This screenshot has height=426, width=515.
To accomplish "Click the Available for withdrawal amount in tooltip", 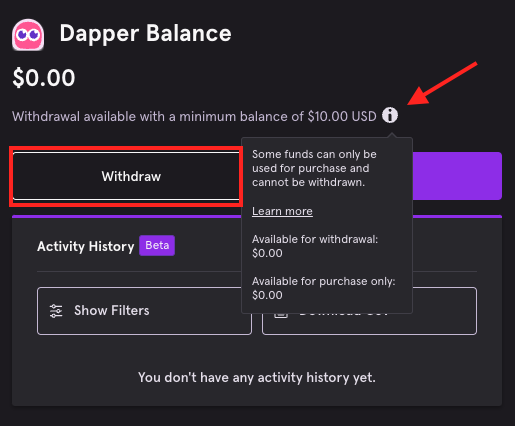I will tap(267, 253).
